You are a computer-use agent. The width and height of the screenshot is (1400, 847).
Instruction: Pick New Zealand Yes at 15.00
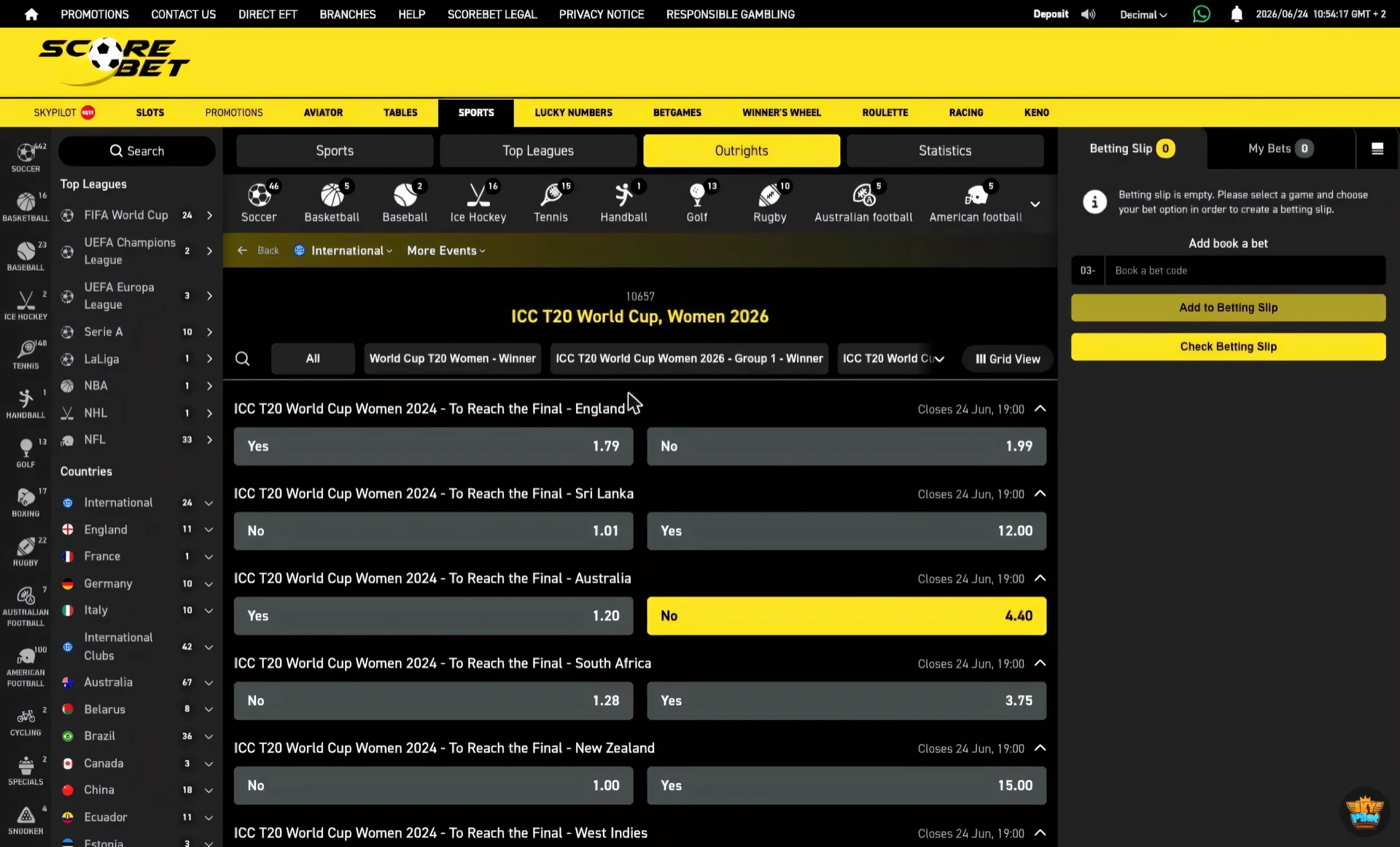(x=847, y=786)
